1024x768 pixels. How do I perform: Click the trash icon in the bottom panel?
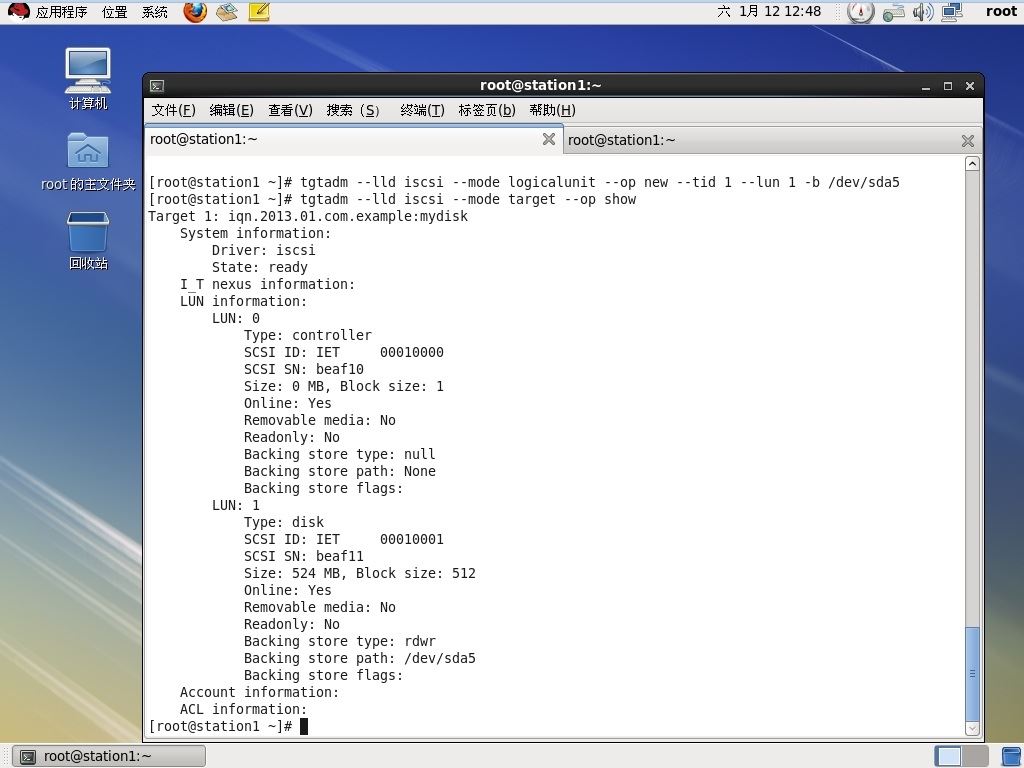pyautogui.click(x=1012, y=756)
